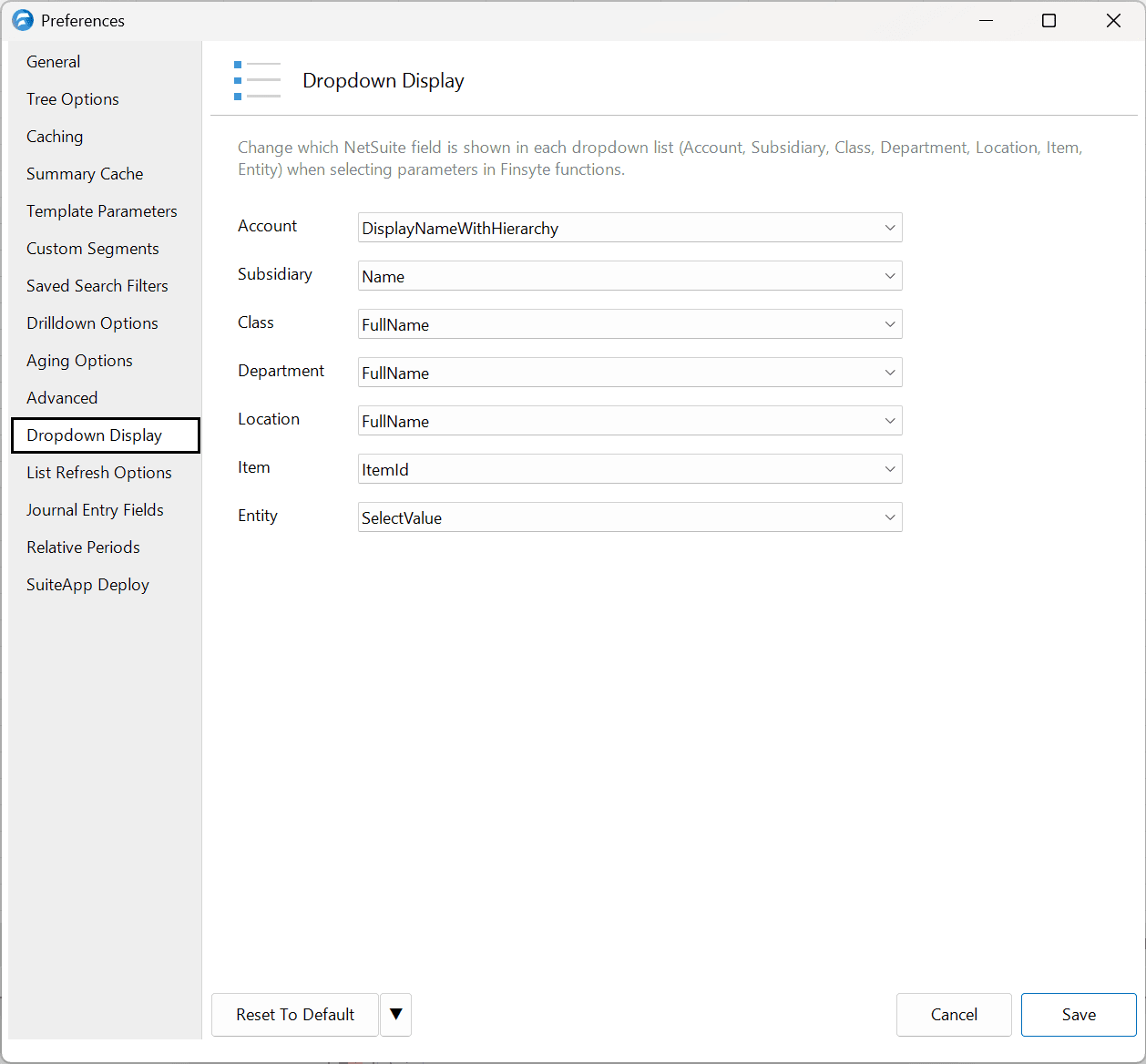Screen dimensions: 1146x1064
Task: Click the Item field label
Action: tap(254, 467)
